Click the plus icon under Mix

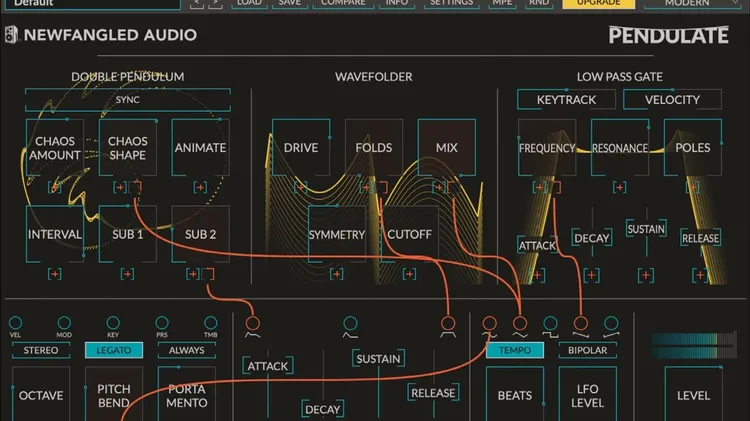(x=439, y=187)
